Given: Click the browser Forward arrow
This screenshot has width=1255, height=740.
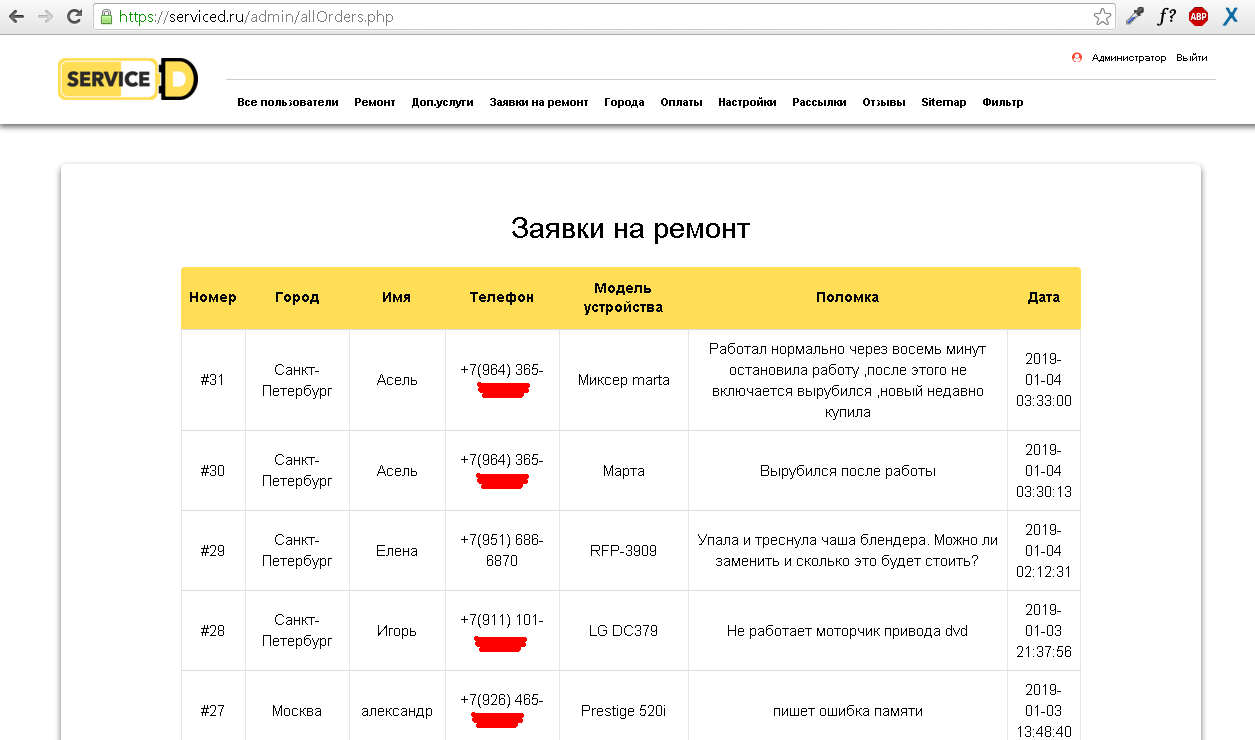Looking at the screenshot, I should click(45, 16).
